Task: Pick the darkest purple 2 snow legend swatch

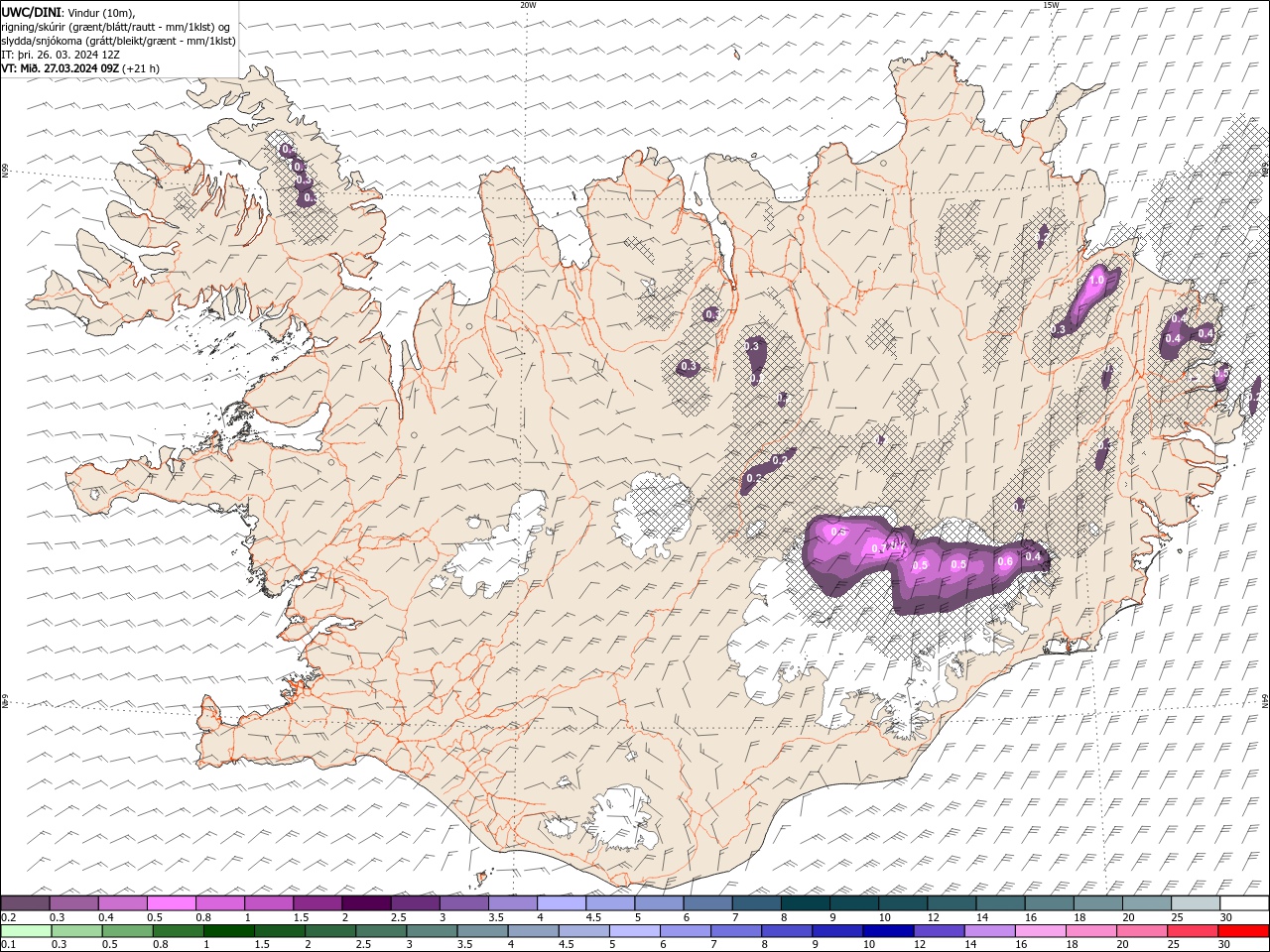Action: coord(365,902)
